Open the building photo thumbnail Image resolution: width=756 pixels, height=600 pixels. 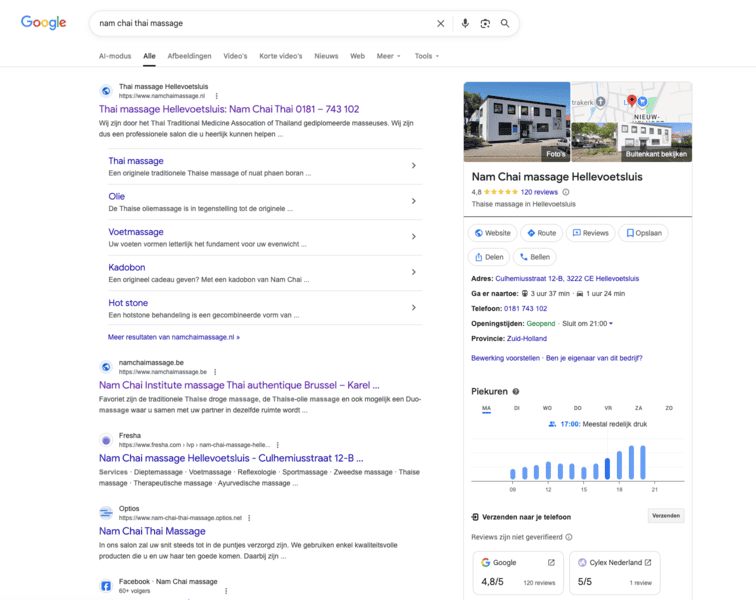(x=516, y=121)
